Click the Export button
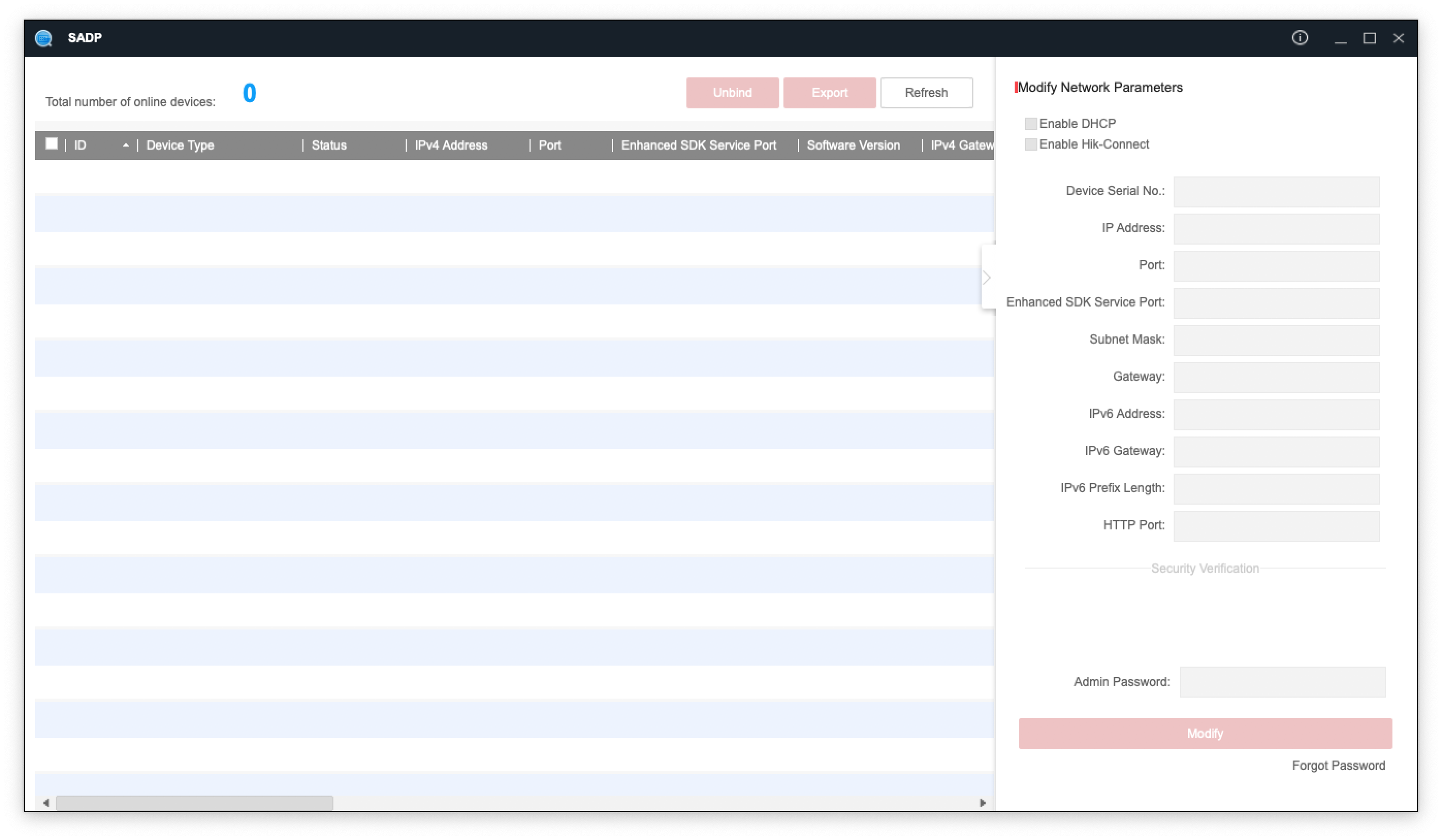Viewport: 1442px width, 840px height. coord(829,93)
